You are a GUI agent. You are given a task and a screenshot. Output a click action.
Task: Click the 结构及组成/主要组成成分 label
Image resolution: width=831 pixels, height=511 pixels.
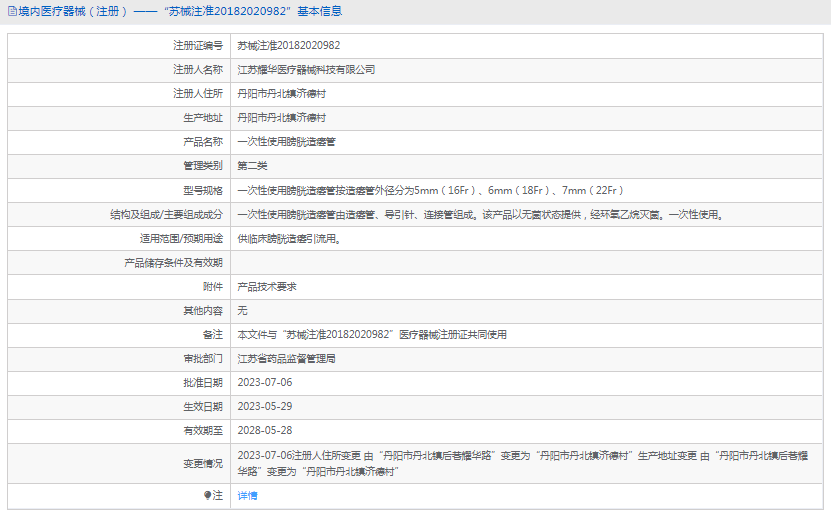tap(166, 215)
